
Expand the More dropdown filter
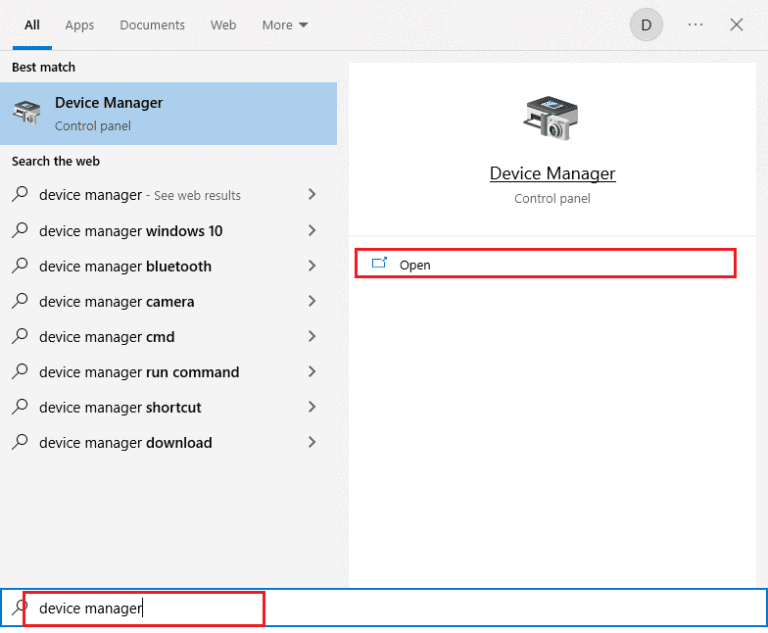click(x=284, y=25)
